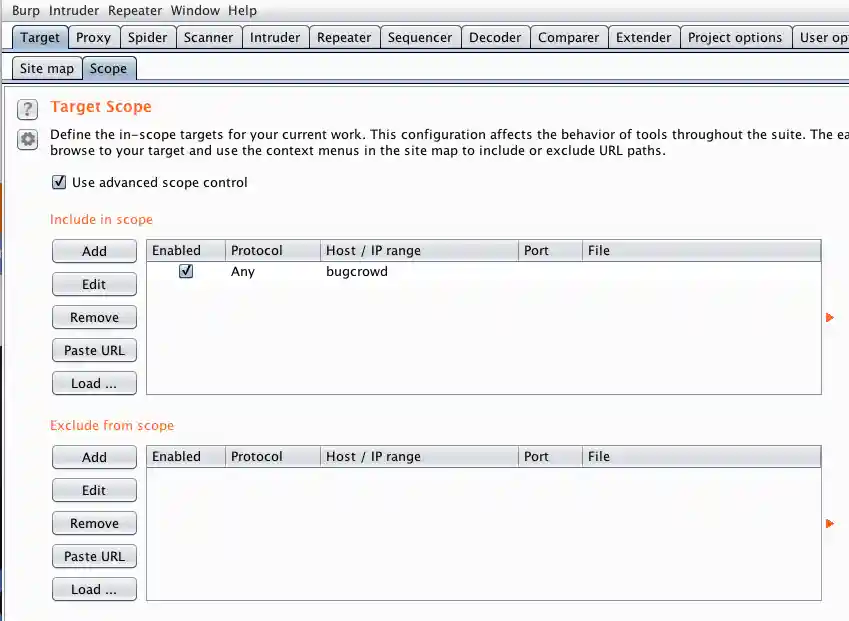Click Edit in Exclude from scope
Screen dimensions: 849x621
[x=94, y=491]
